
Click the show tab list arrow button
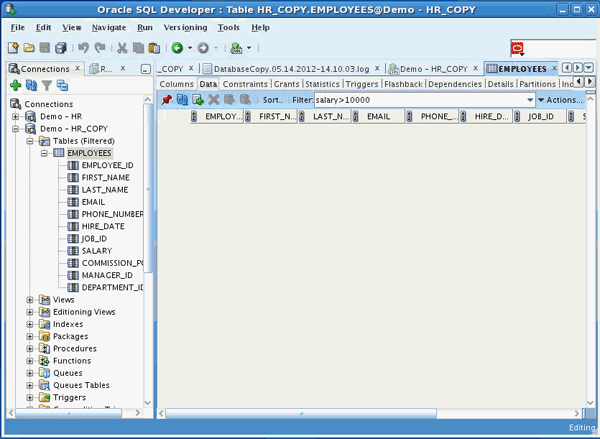point(589,68)
